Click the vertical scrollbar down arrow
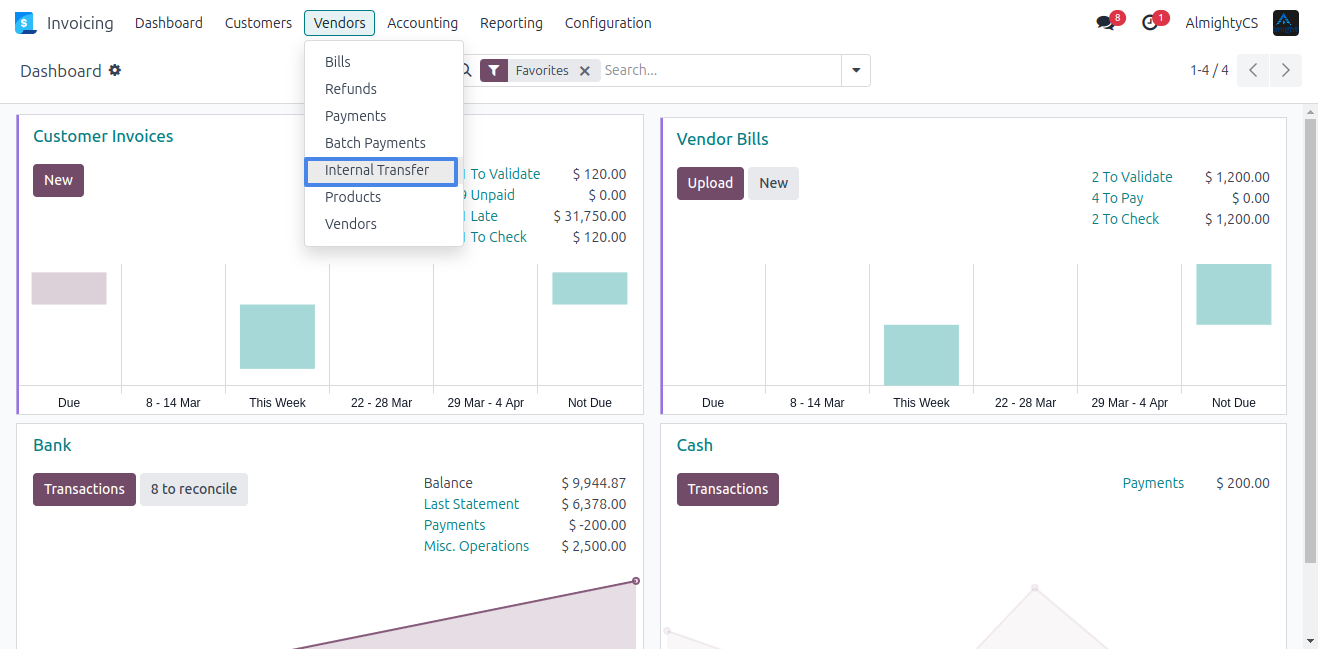The width and height of the screenshot is (1318, 649). tap(1310, 640)
